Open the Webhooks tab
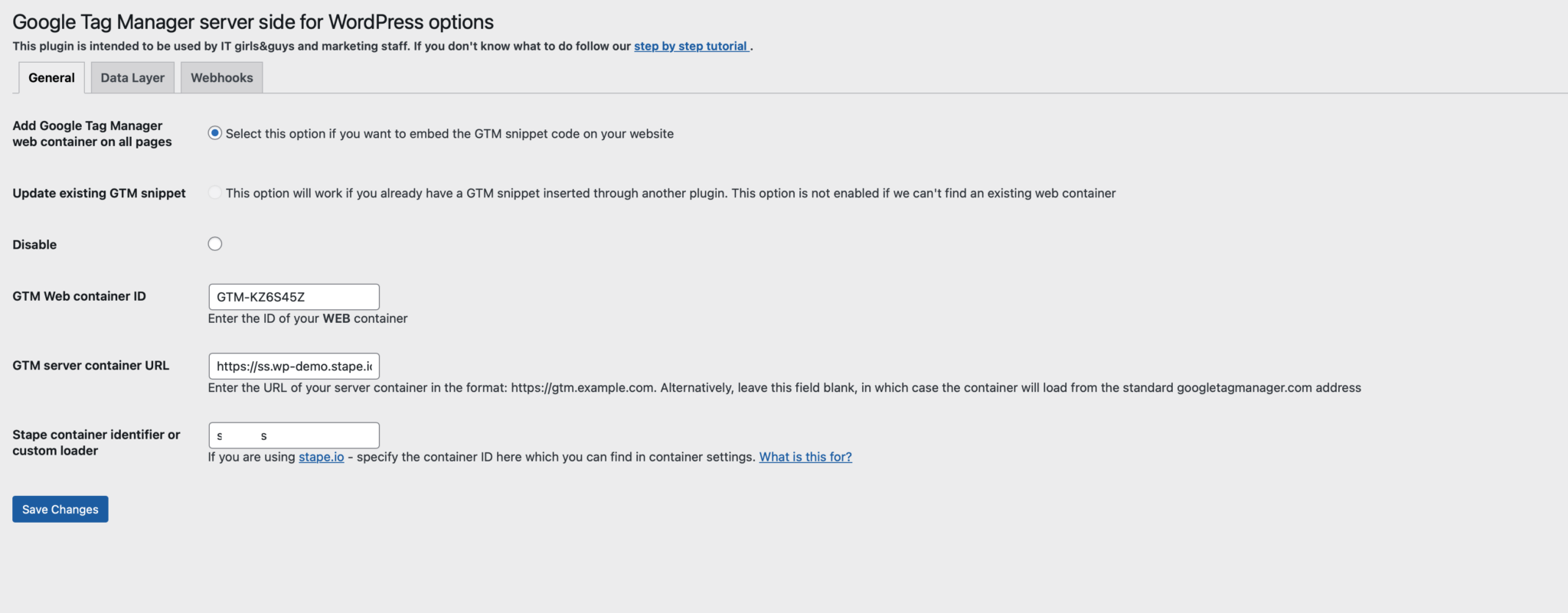Screen dimensions: 1568x613 [x=221, y=77]
